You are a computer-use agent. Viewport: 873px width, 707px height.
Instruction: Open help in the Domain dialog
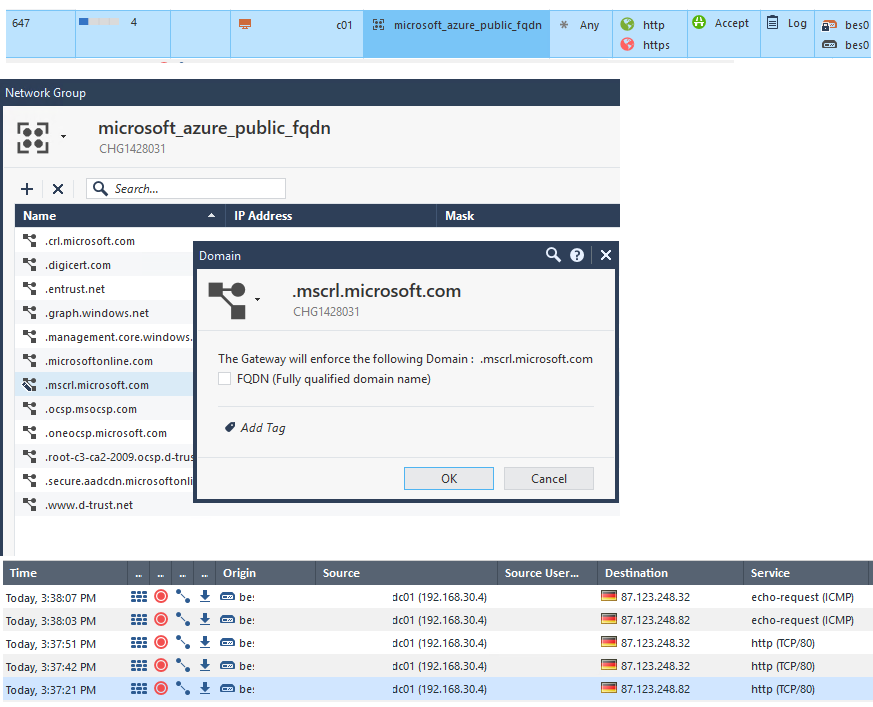coord(577,255)
